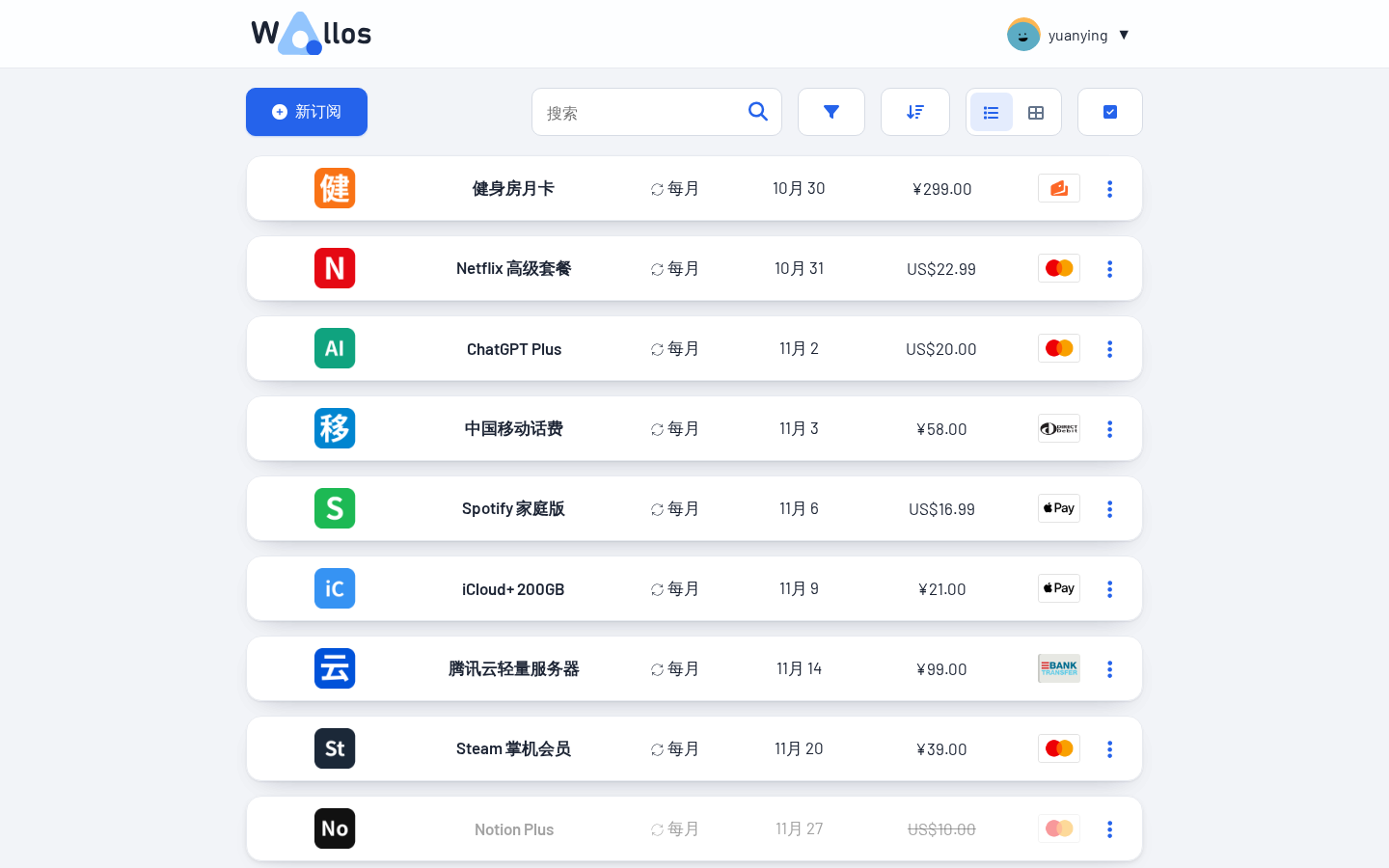Click the 腾讯云轻量服务器 logo
This screenshot has height=868, width=1389.
(x=335, y=668)
